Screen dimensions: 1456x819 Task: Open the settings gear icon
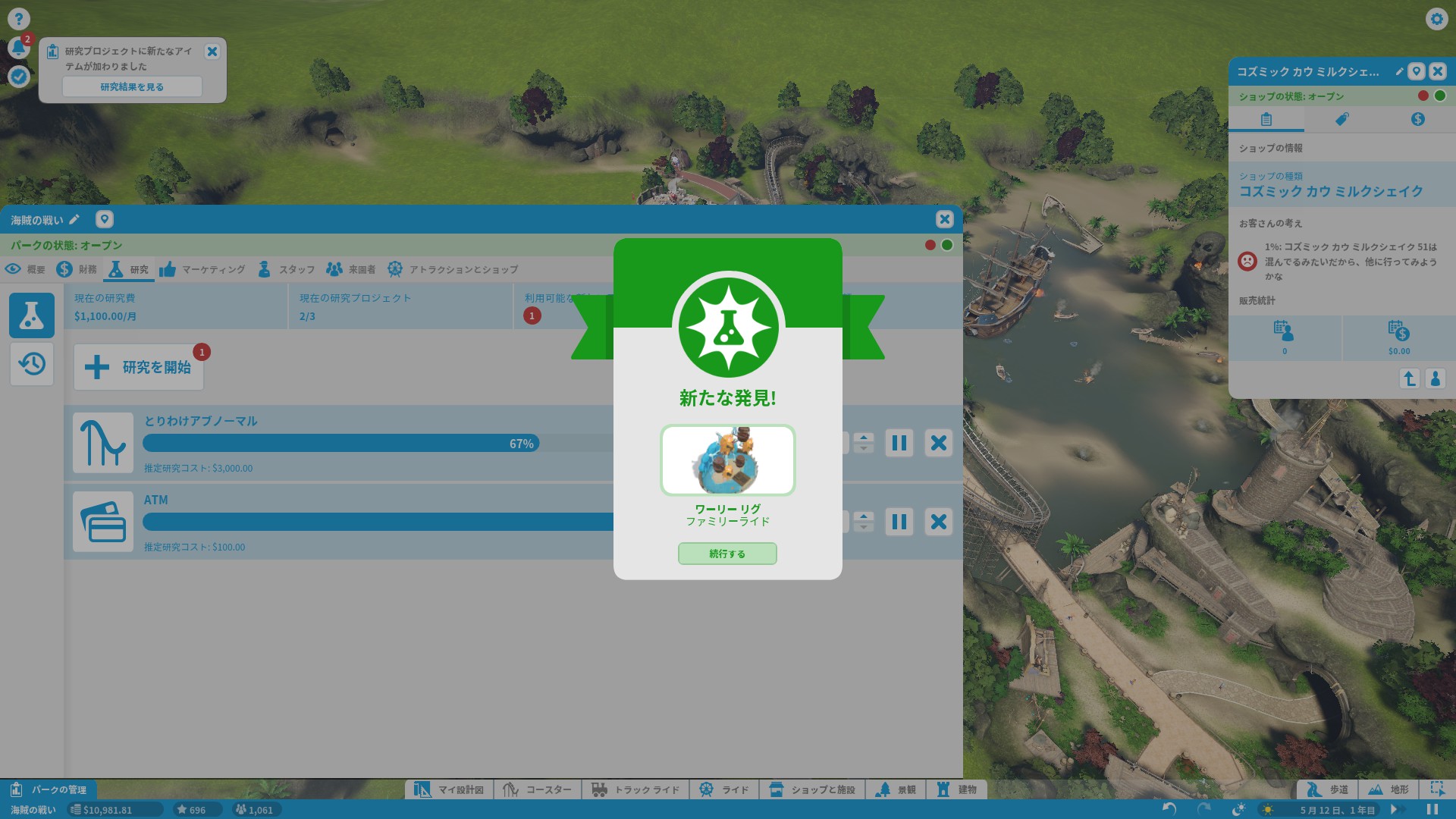[1436, 19]
